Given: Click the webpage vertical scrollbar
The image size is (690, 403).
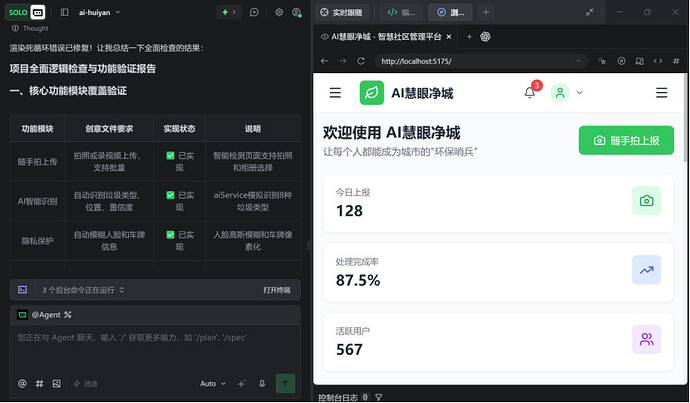Looking at the screenshot, I should pyautogui.click(x=685, y=118).
